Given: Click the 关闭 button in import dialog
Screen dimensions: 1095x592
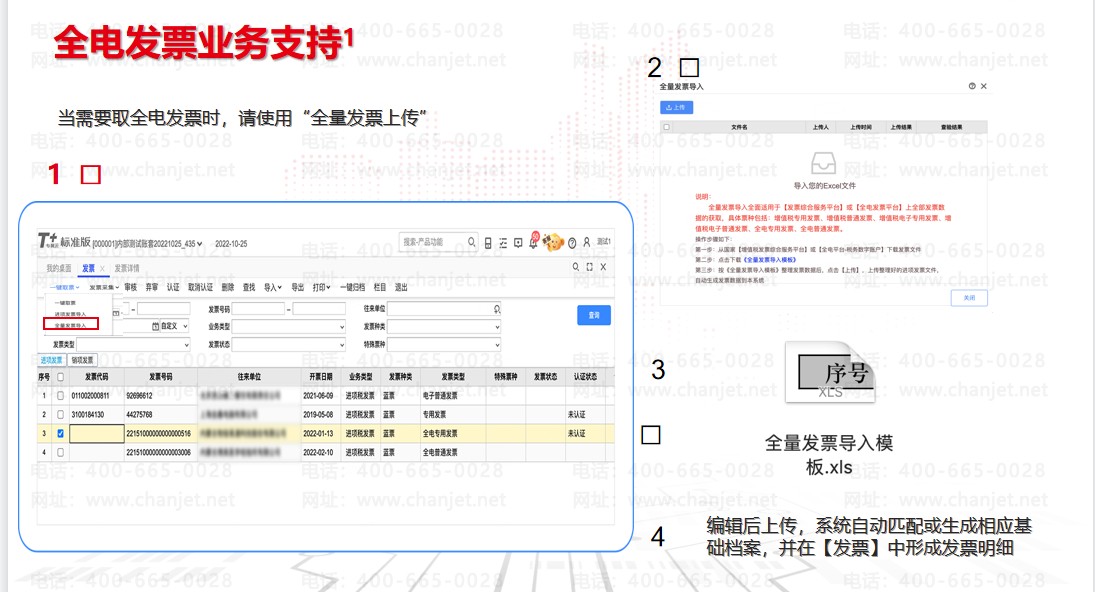Looking at the screenshot, I should pyautogui.click(x=969, y=298).
